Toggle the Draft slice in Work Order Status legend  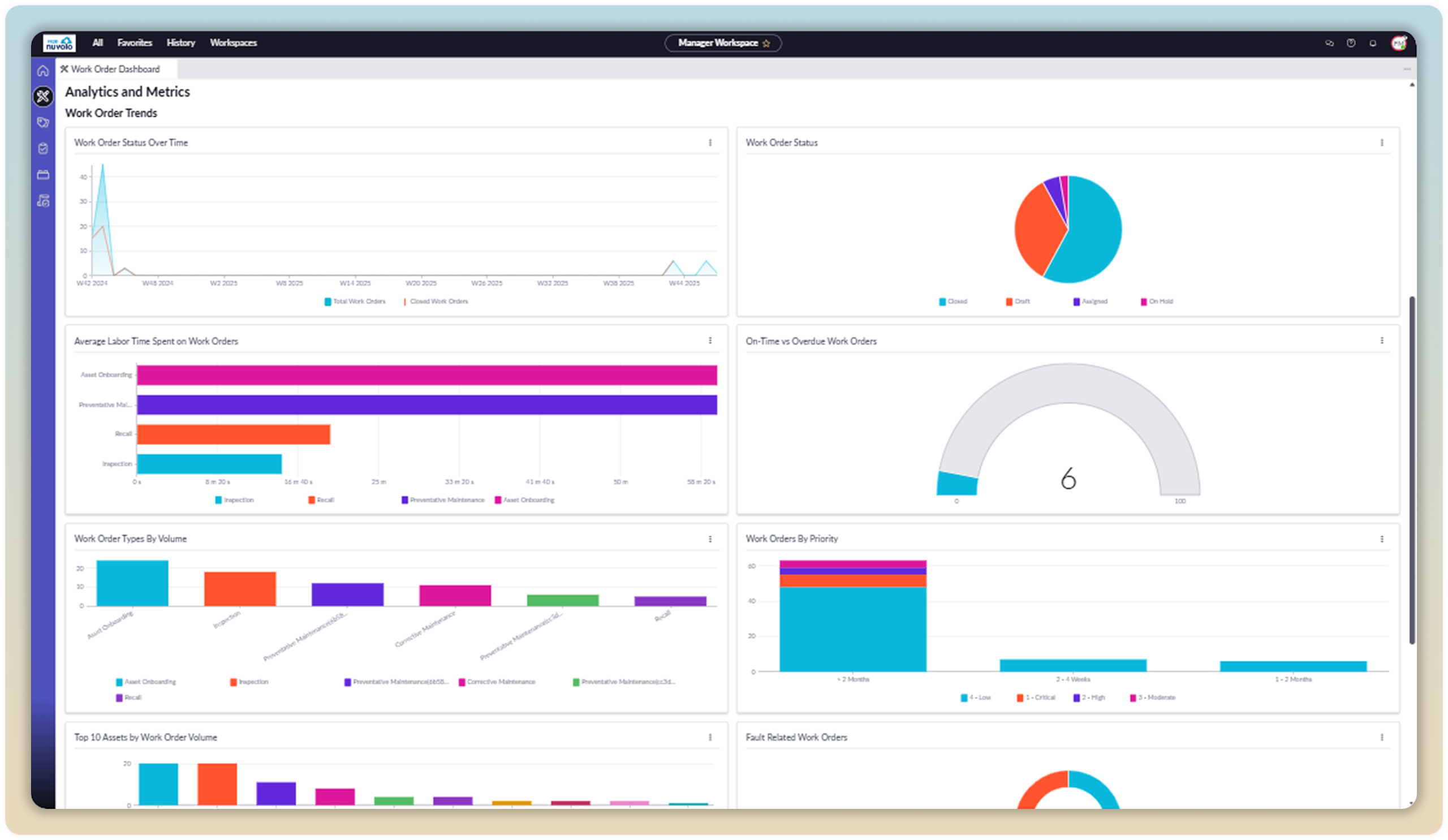pos(1020,301)
